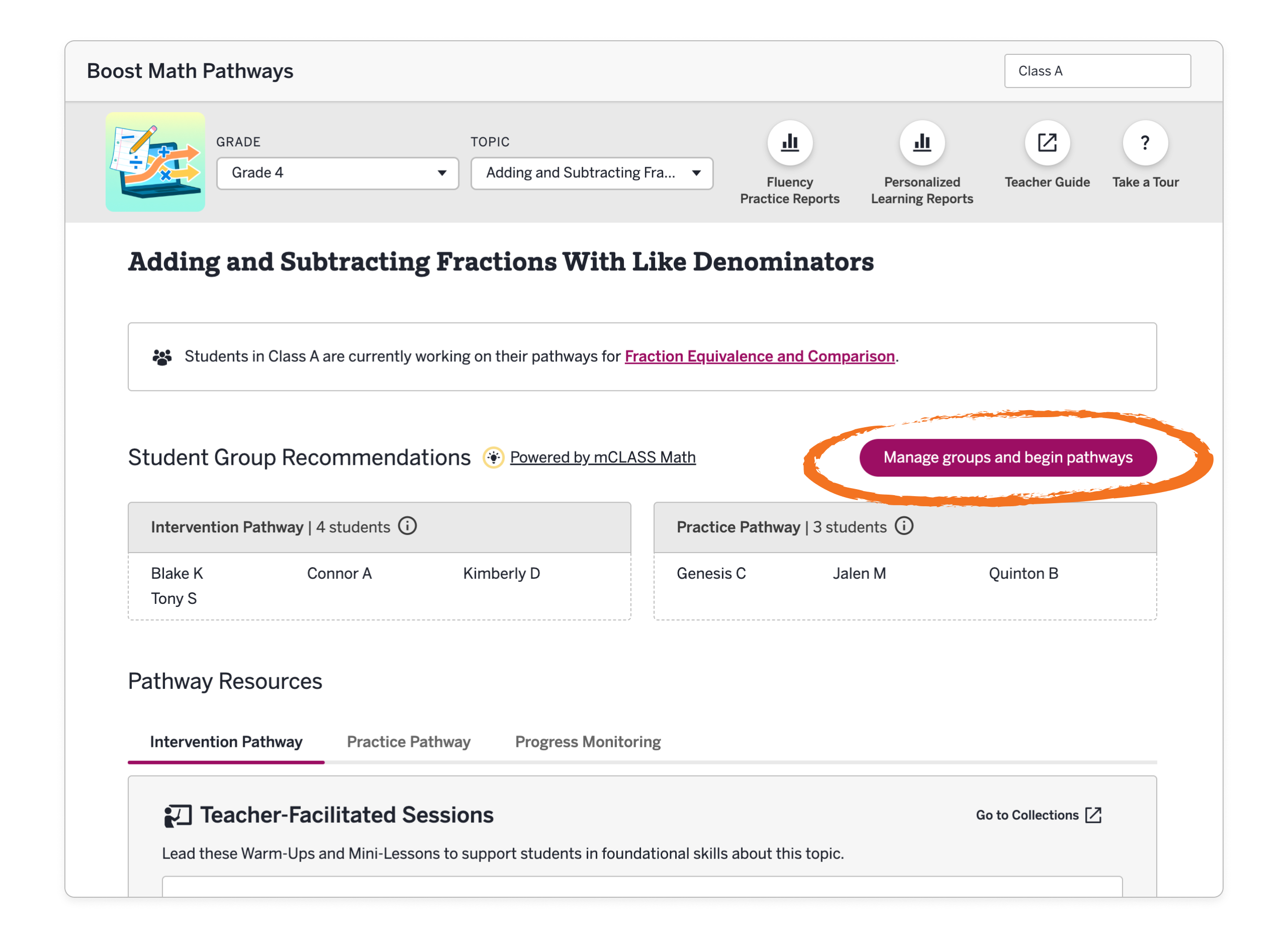
Task: Click the Personalized Learning Reports label
Action: click(x=922, y=190)
